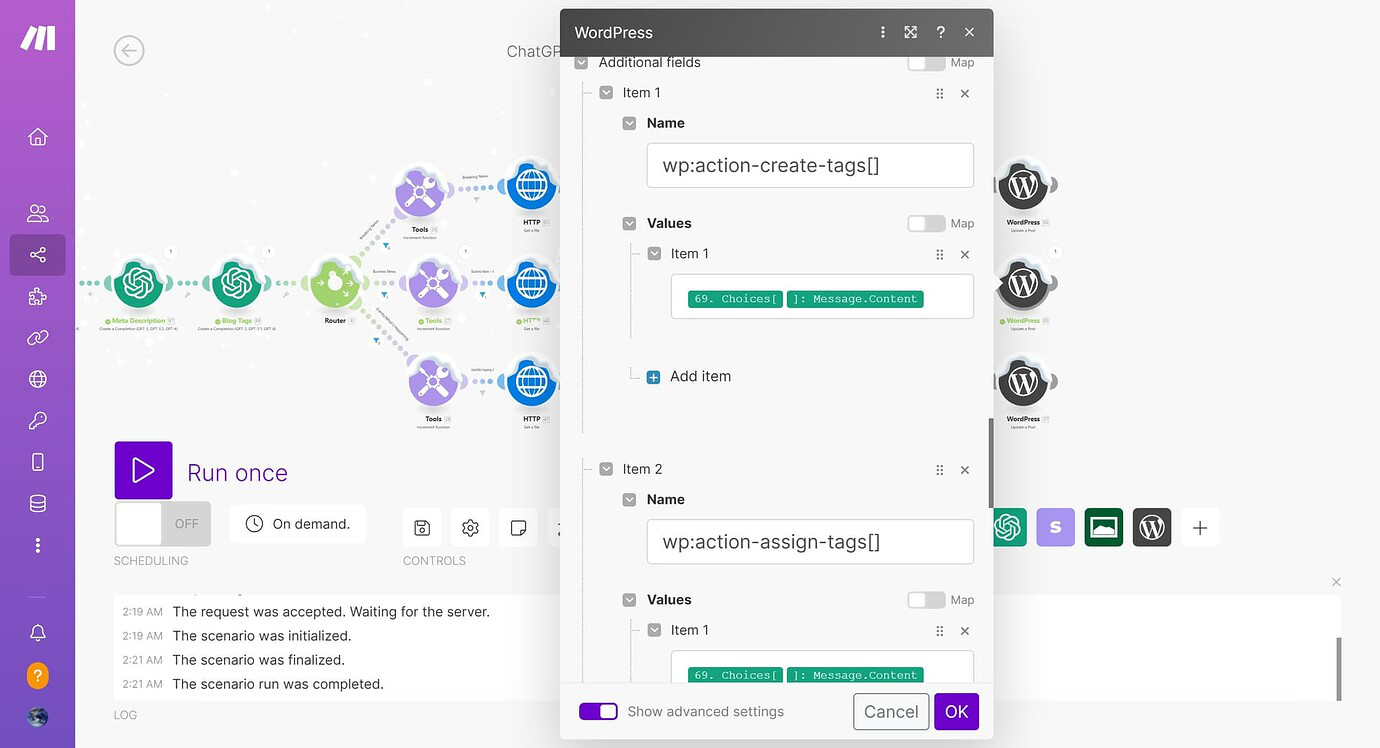
Task: Select the HTTP module in the top branch
Action: [x=531, y=186]
